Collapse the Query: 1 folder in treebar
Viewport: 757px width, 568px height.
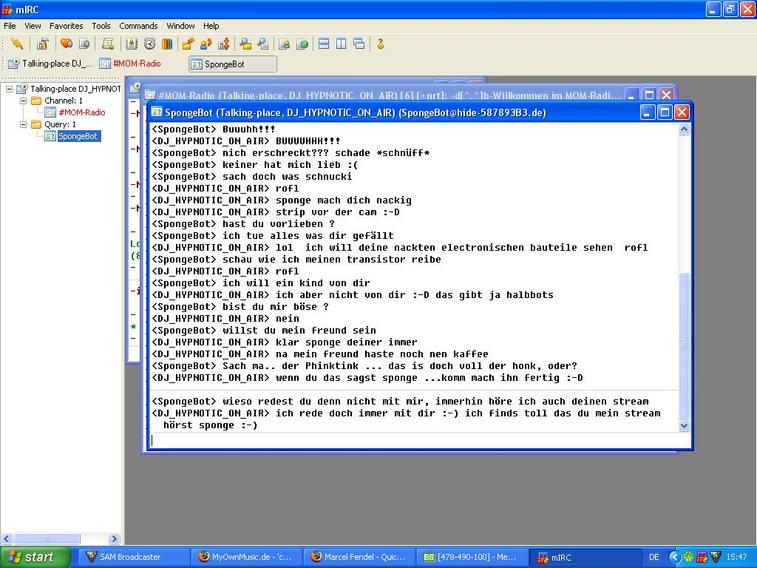(x=23, y=125)
